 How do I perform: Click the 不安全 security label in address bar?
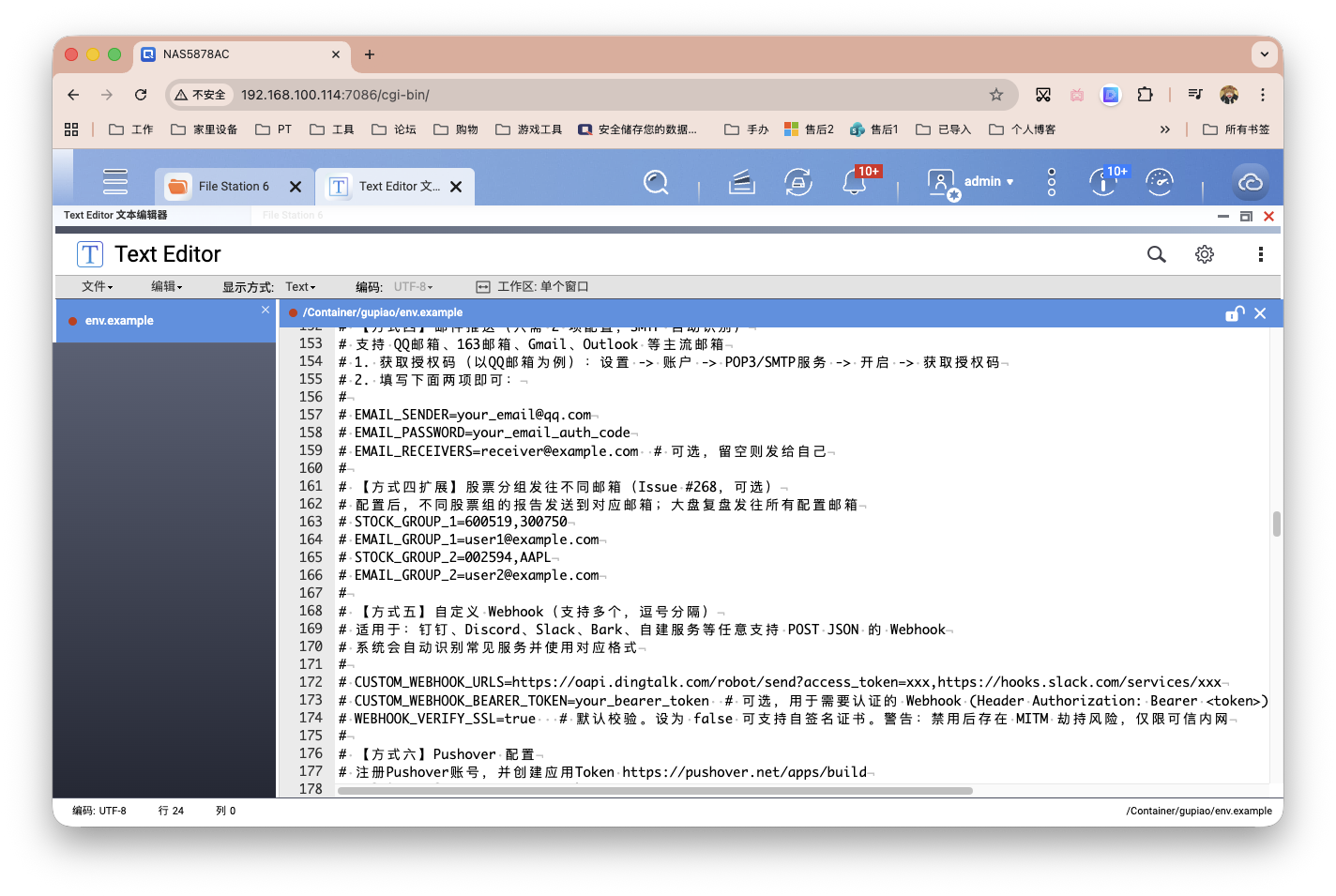click(x=200, y=95)
